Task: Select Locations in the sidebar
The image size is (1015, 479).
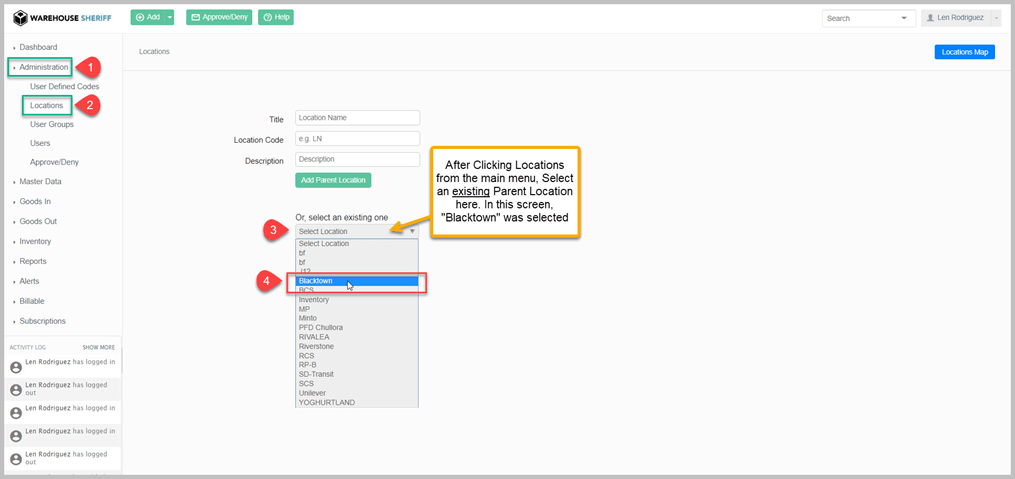Action: [x=46, y=105]
